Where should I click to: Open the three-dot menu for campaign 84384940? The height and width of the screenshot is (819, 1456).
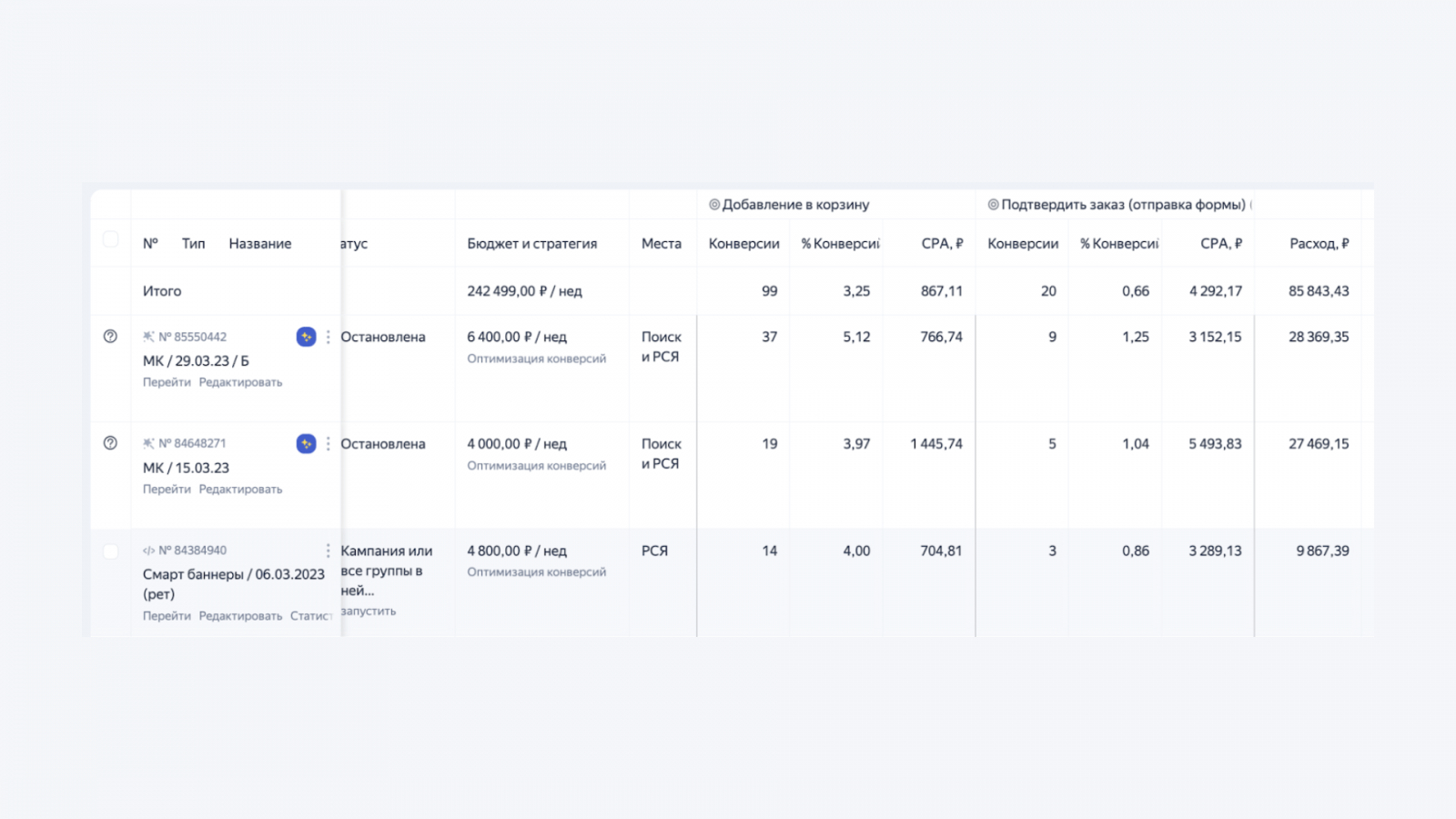[328, 551]
